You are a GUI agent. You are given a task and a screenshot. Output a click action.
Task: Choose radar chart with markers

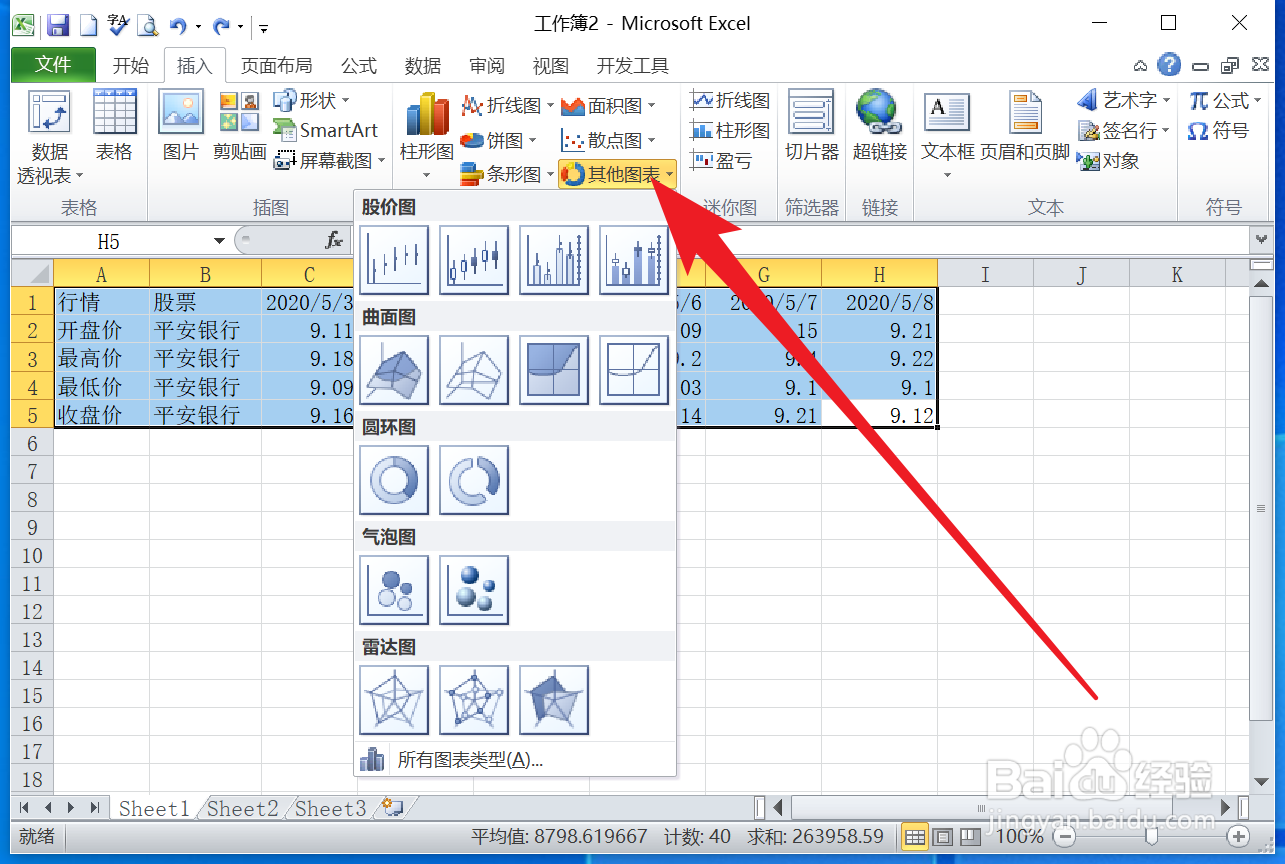474,700
